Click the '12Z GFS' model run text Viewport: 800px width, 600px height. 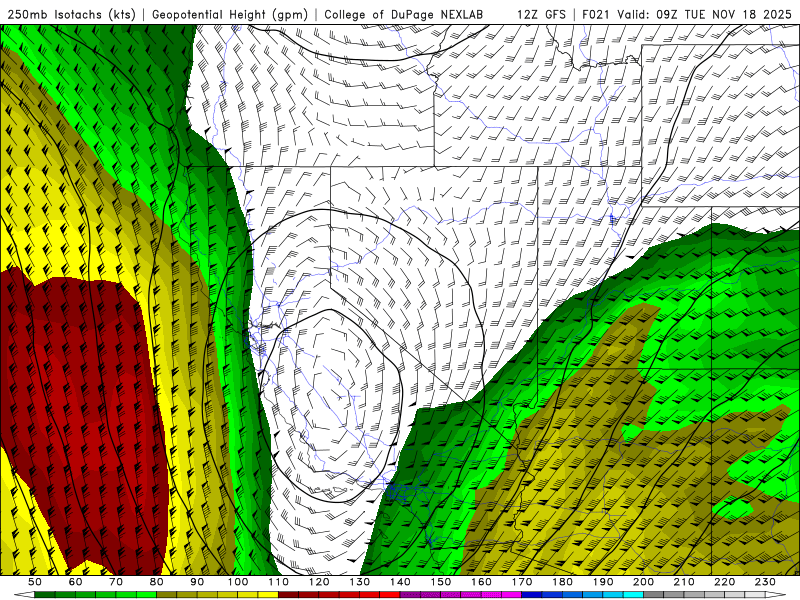[x=541, y=14]
